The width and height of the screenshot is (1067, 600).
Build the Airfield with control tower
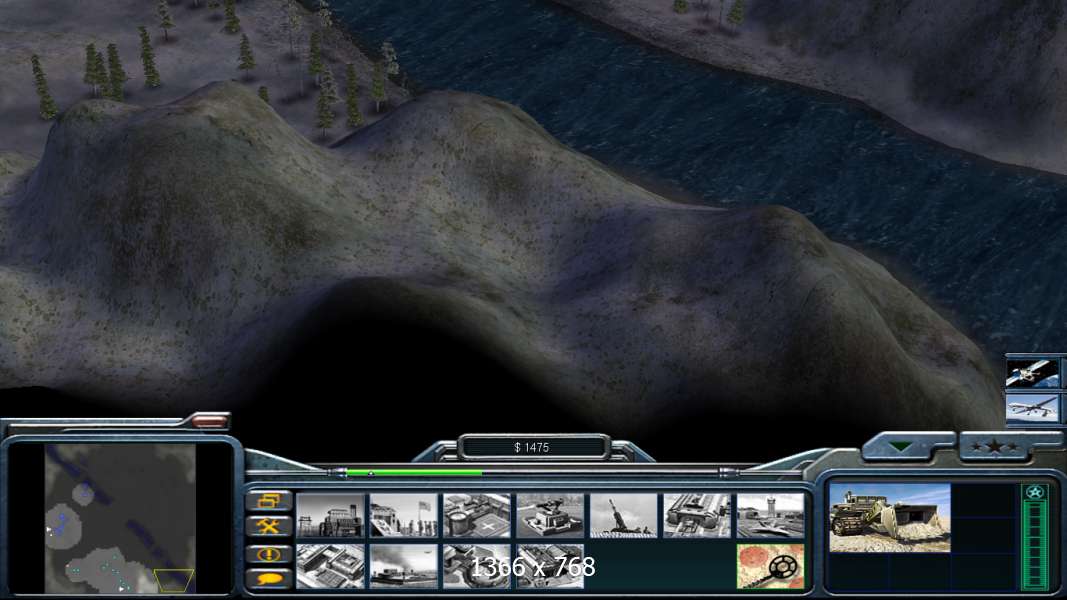[770, 516]
